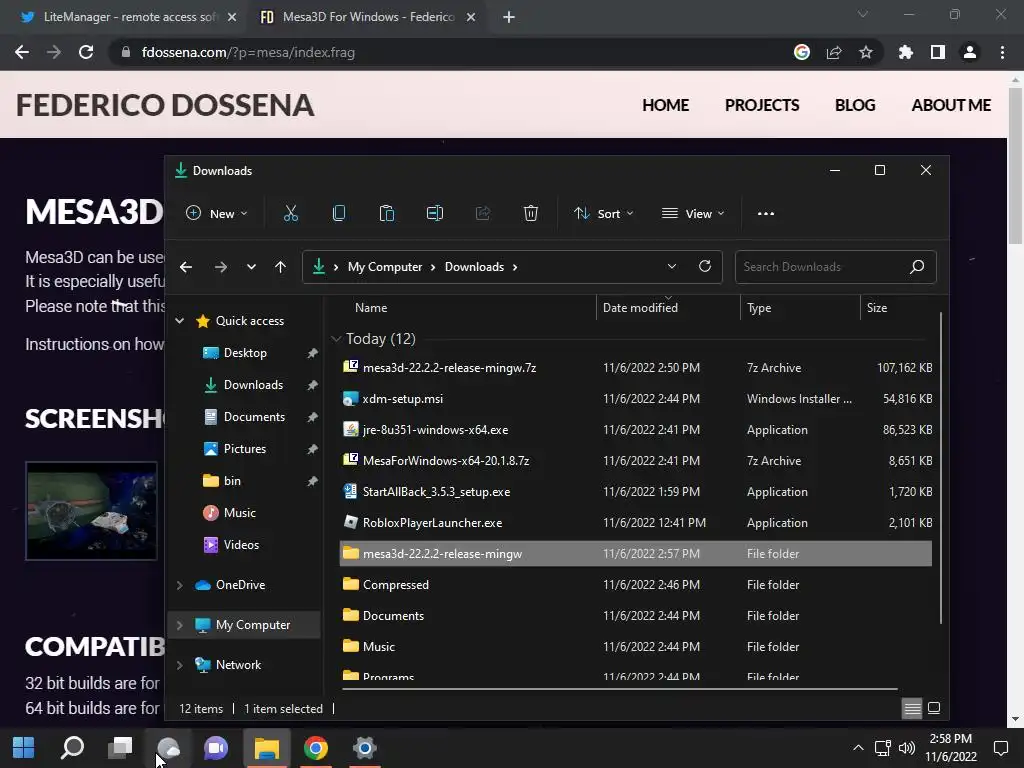
Task: Expand address bar history dropdown
Action: point(671,266)
